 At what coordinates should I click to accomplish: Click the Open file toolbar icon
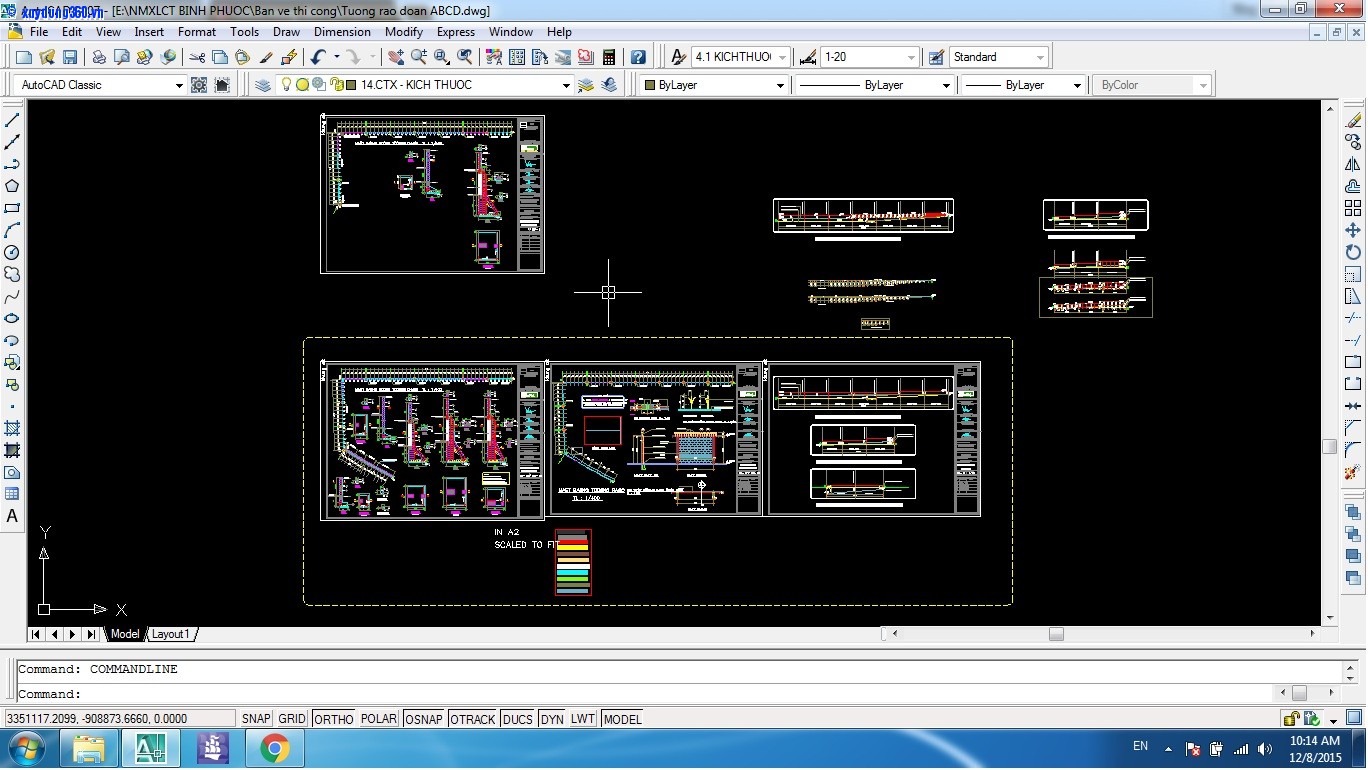point(47,57)
